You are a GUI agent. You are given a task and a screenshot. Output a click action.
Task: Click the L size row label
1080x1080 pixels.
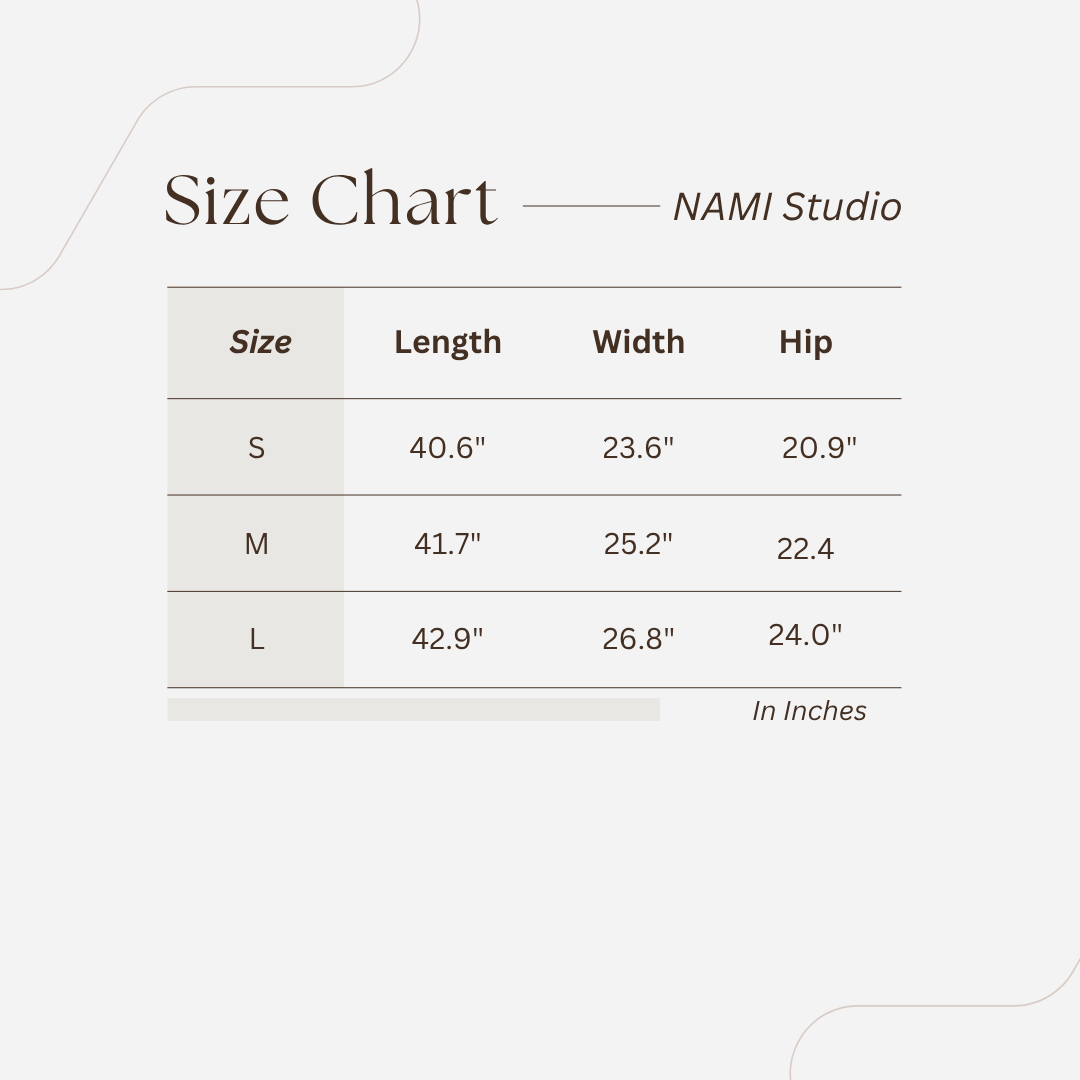257,639
